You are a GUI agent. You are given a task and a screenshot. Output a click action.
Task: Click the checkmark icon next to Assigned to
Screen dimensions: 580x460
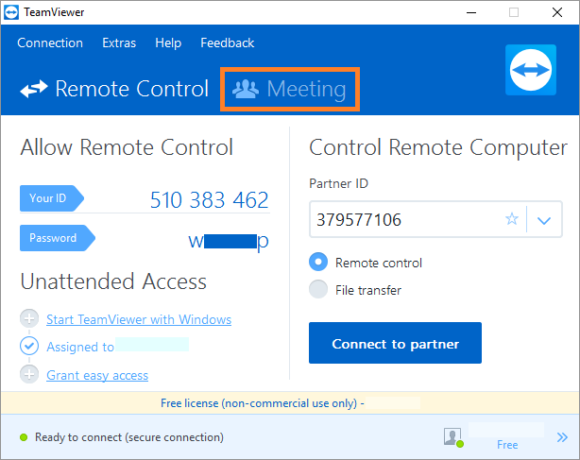(29, 346)
